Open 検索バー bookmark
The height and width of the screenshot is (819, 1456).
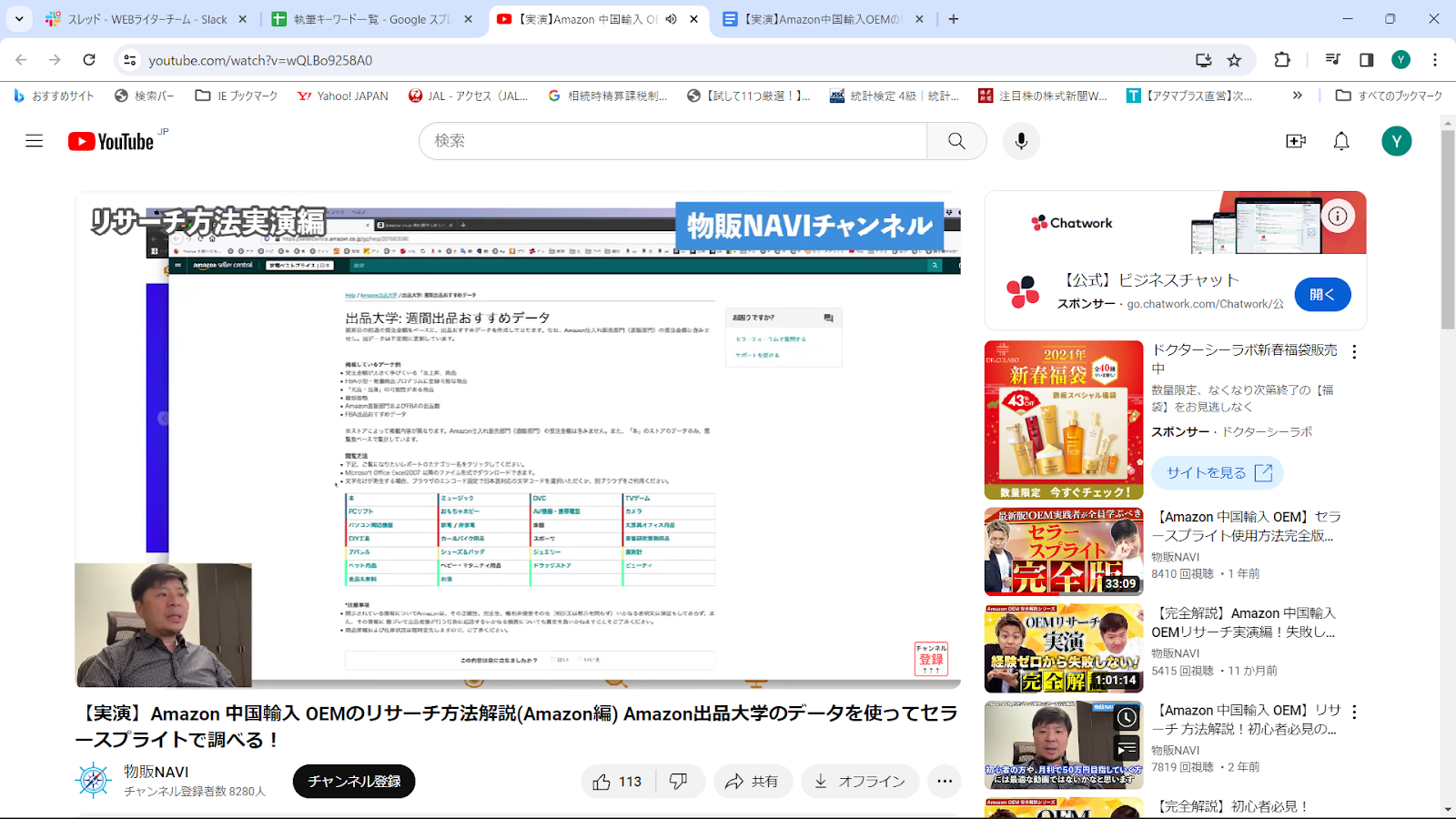[144, 96]
